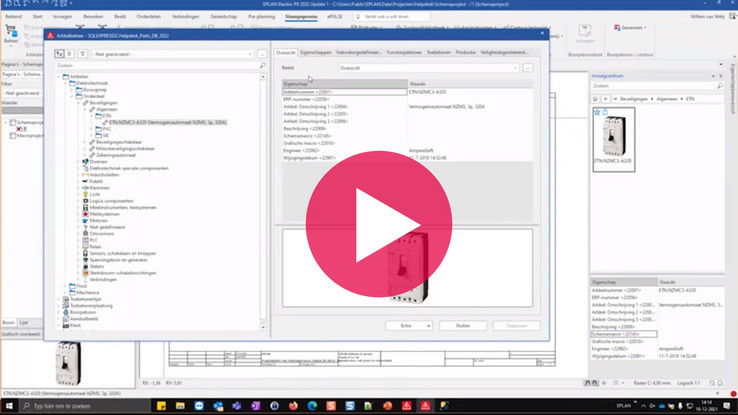Expand the Beveiligingsschakelaar group
Image resolution: width=738 pixels, height=415 pixels.
[x=86, y=142]
